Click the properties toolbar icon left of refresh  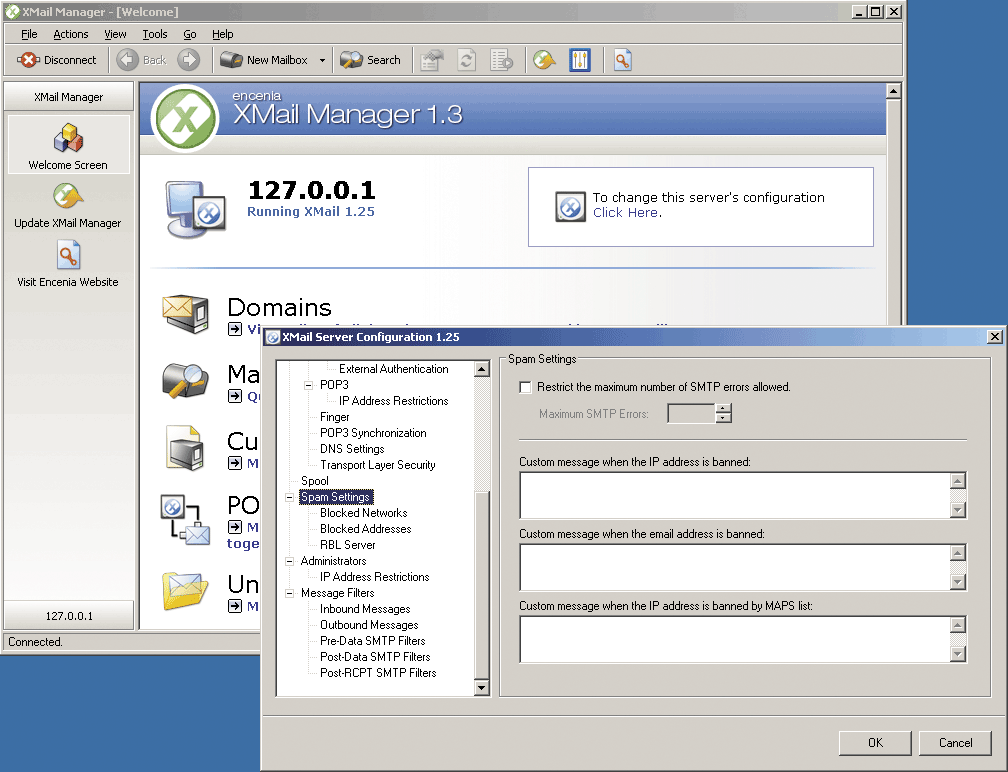pos(432,60)
